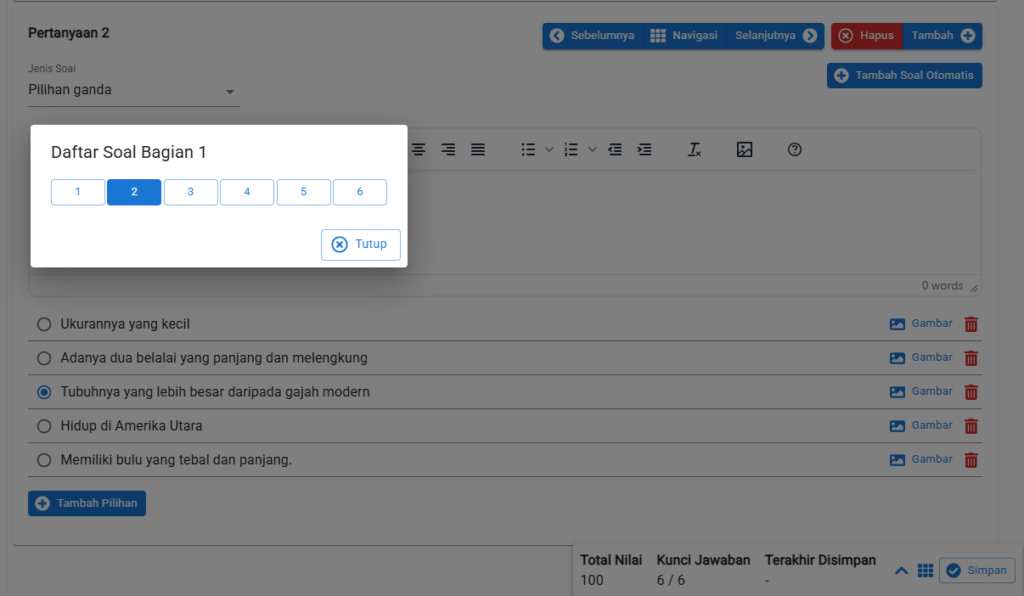Delete the choice 'Tubuhnya yang lebih besar'
Viewport: 1024px width, 596px height.
click(x=971, y=392)
